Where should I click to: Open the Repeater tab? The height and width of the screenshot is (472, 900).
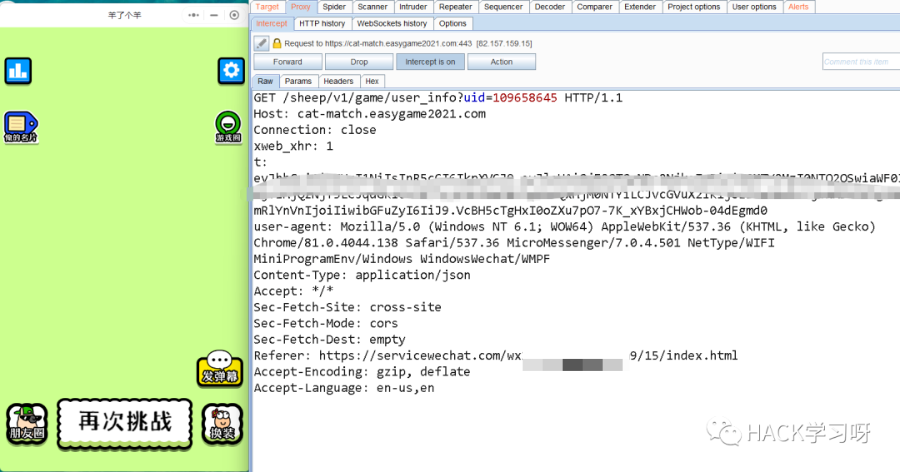click(456, 7)
